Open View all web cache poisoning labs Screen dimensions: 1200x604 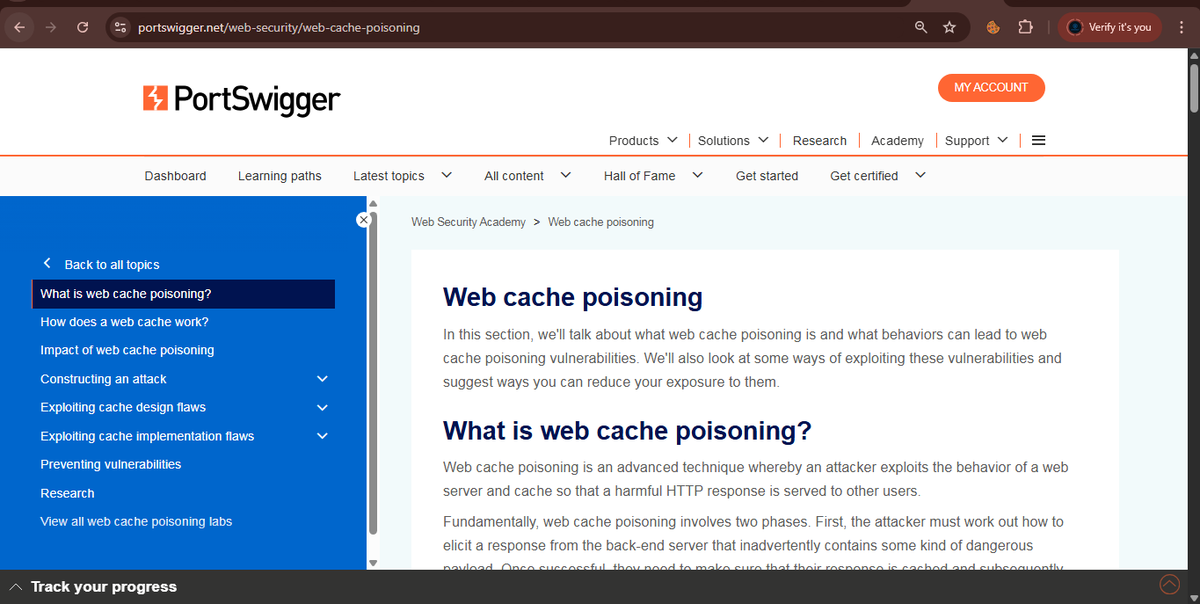(x=136, y=521)
